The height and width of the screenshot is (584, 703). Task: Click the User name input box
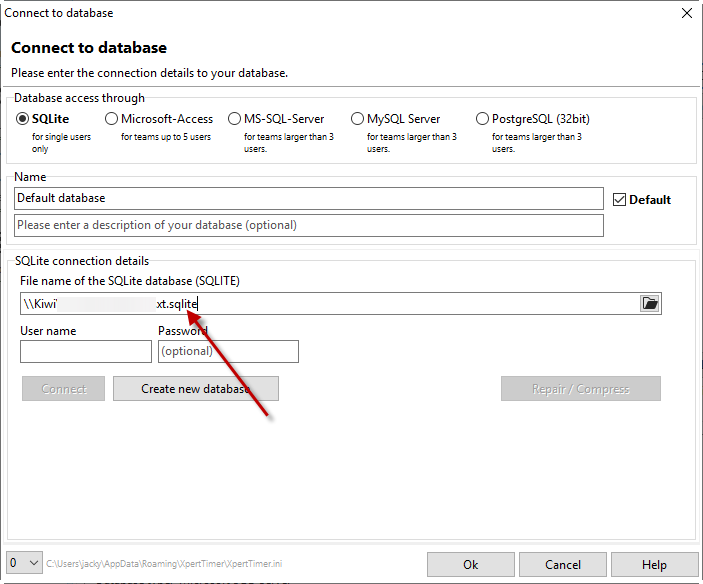[86, 351]
